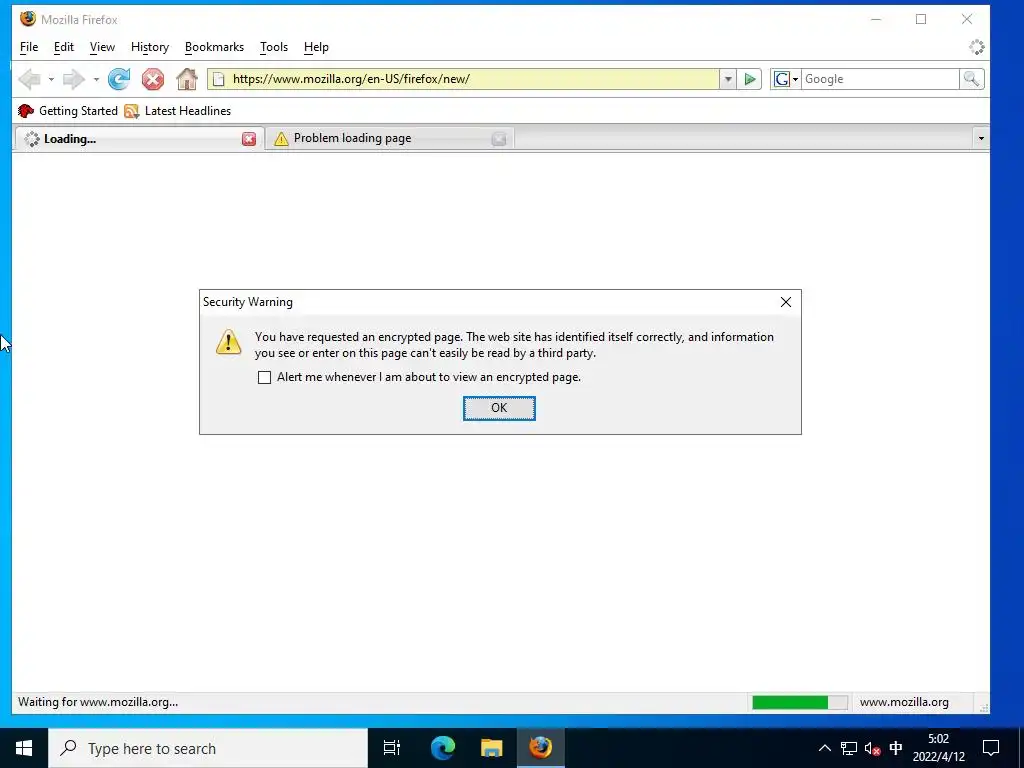Open the File menu

point(29,47)
